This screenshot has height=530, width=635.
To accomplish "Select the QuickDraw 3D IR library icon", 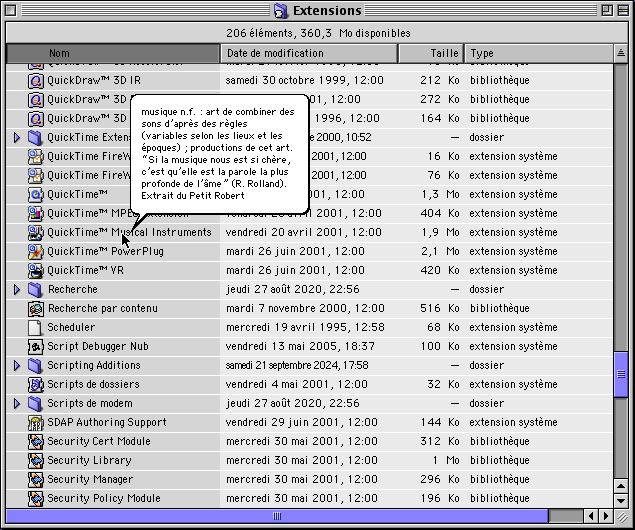I will click(x=36, y=81).
